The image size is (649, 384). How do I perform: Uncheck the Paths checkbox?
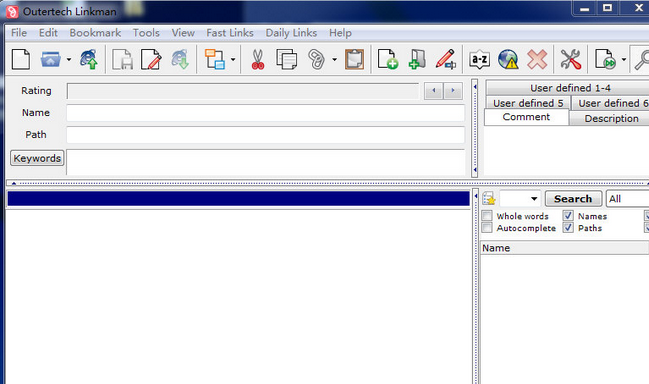[x=568, y=228]
